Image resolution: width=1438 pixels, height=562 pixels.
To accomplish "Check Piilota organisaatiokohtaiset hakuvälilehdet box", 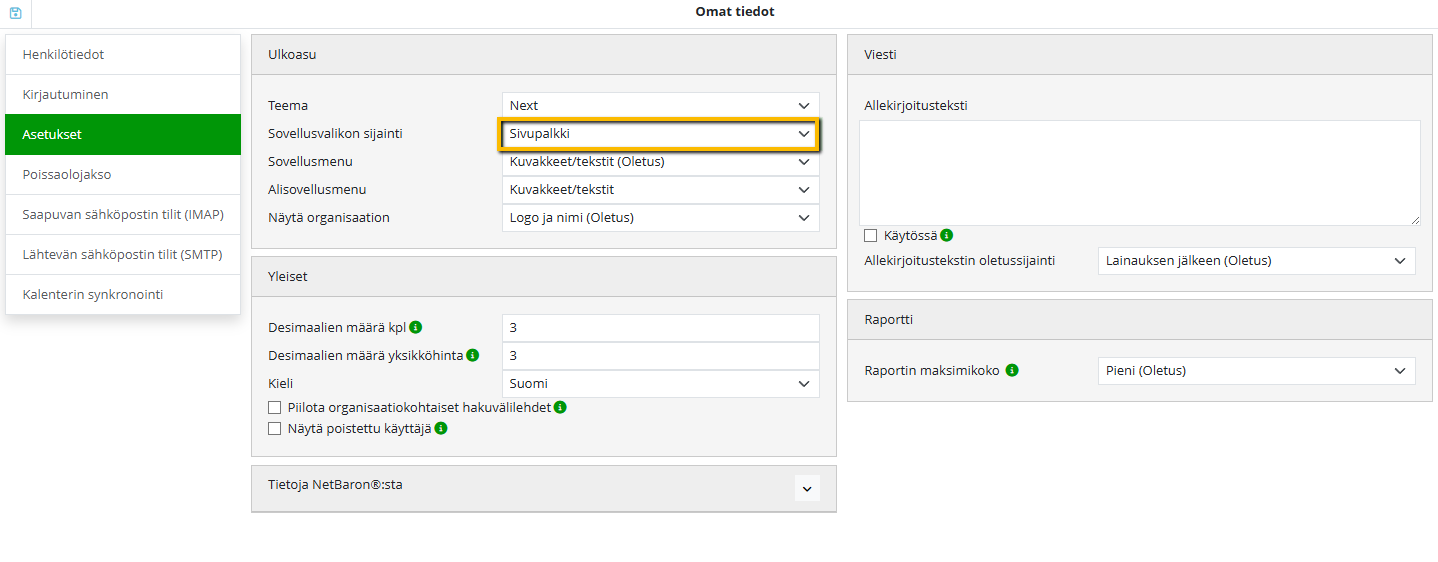I will tap(275, 408).
